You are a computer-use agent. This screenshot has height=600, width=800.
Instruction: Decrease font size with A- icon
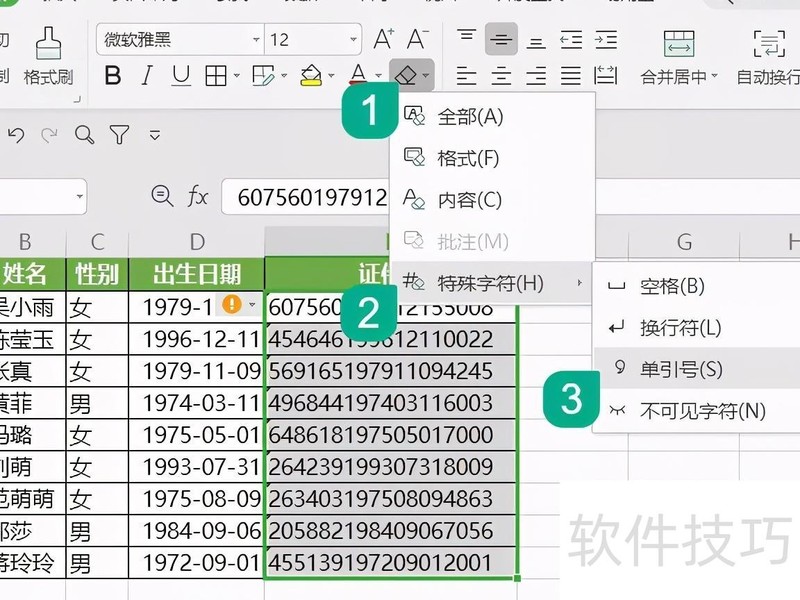(417, 39)
